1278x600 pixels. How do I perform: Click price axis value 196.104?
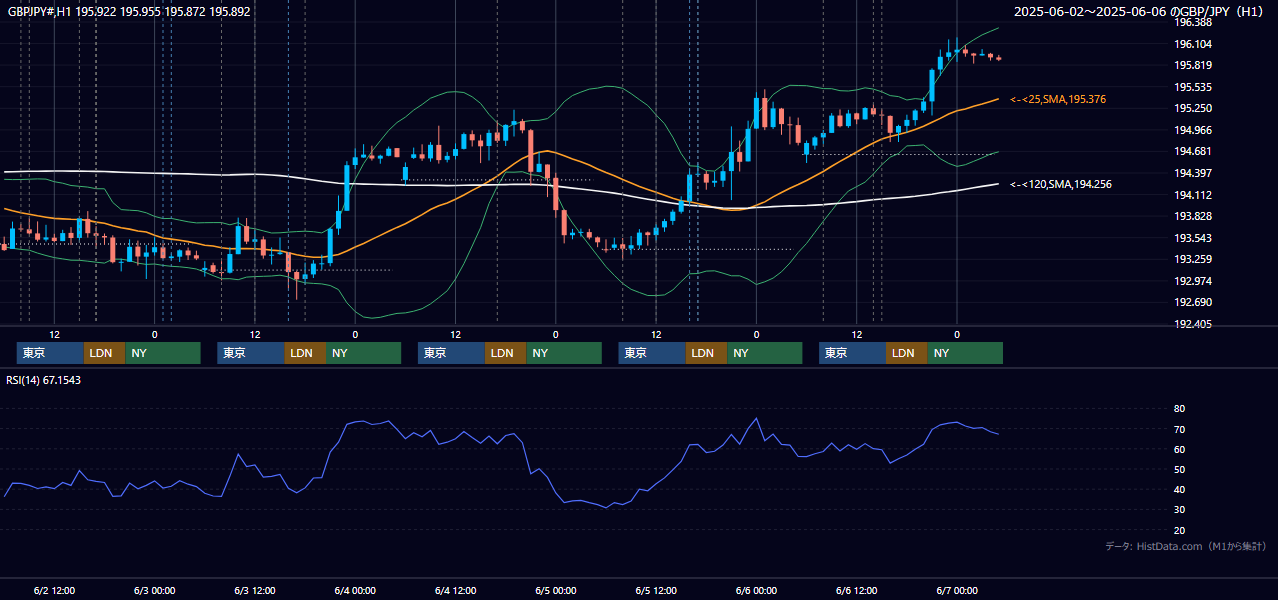pyautogui.click(x=1193, y=44)
